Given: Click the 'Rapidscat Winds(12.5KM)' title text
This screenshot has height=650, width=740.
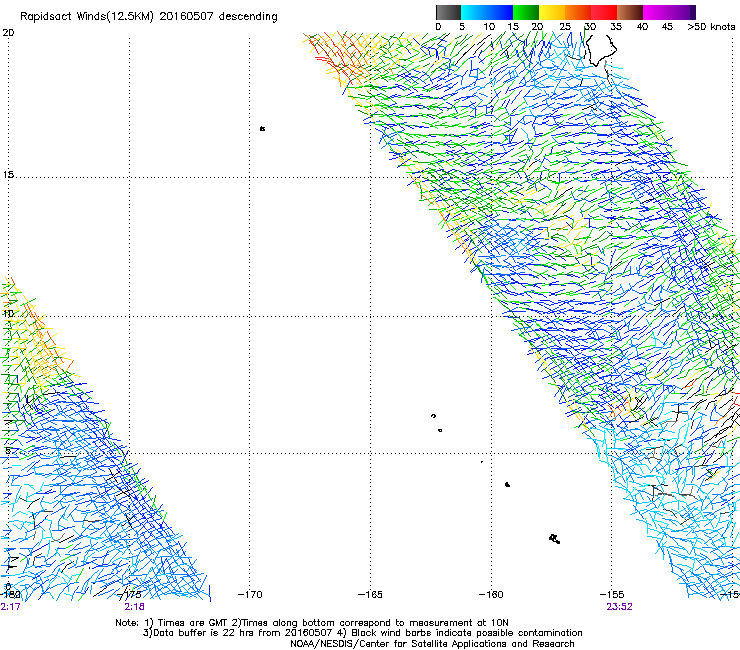Looking at the screenshot, I should tap(87, 17).
